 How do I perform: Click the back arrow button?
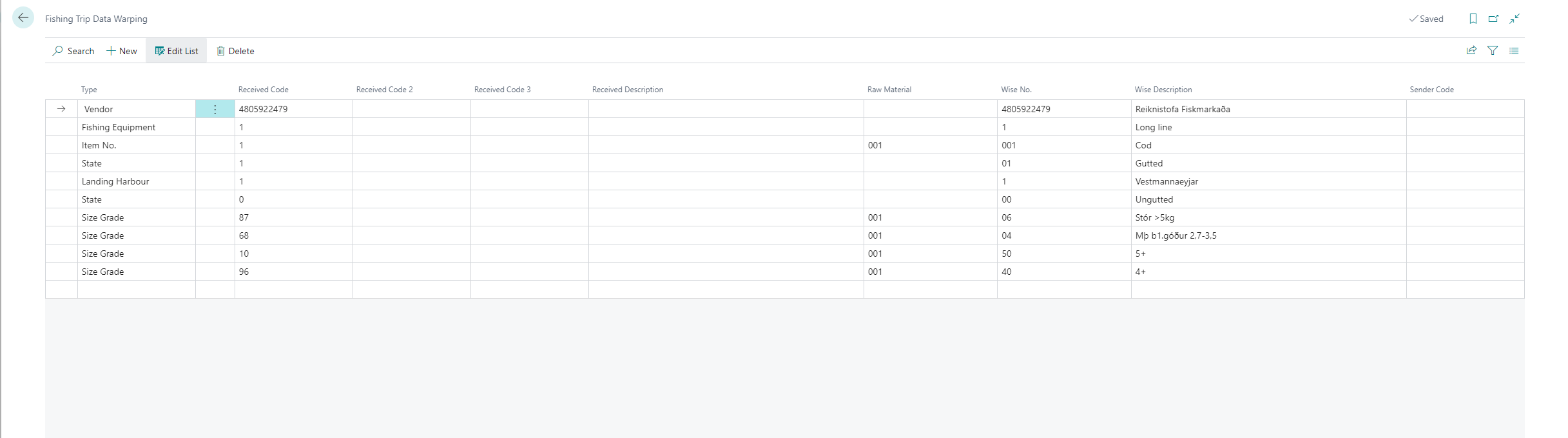click(x=23, y=18)
